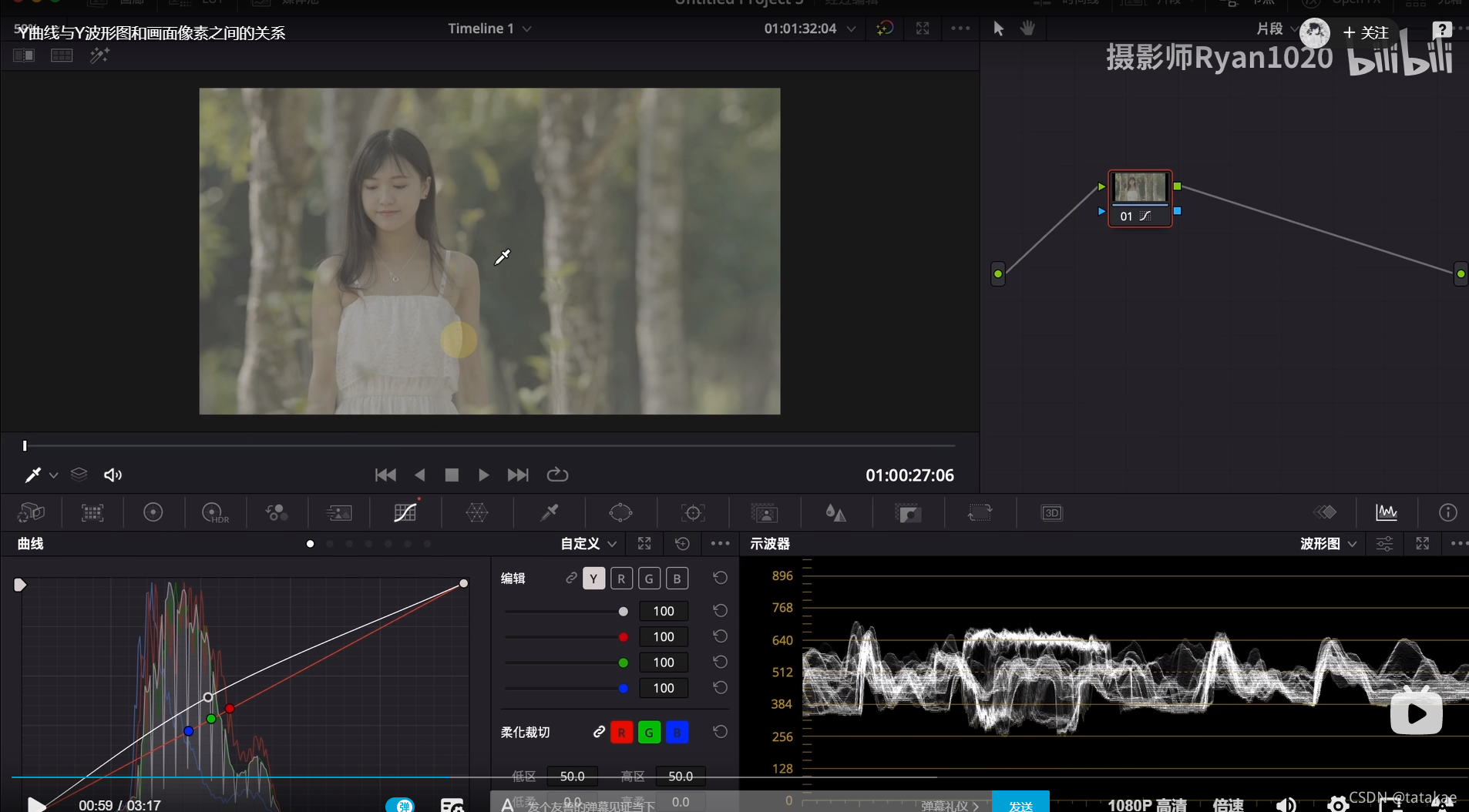Open the 倍速 playback speed option
Viewport: 1469px width, 812px height.
(x=1229, y=804)
